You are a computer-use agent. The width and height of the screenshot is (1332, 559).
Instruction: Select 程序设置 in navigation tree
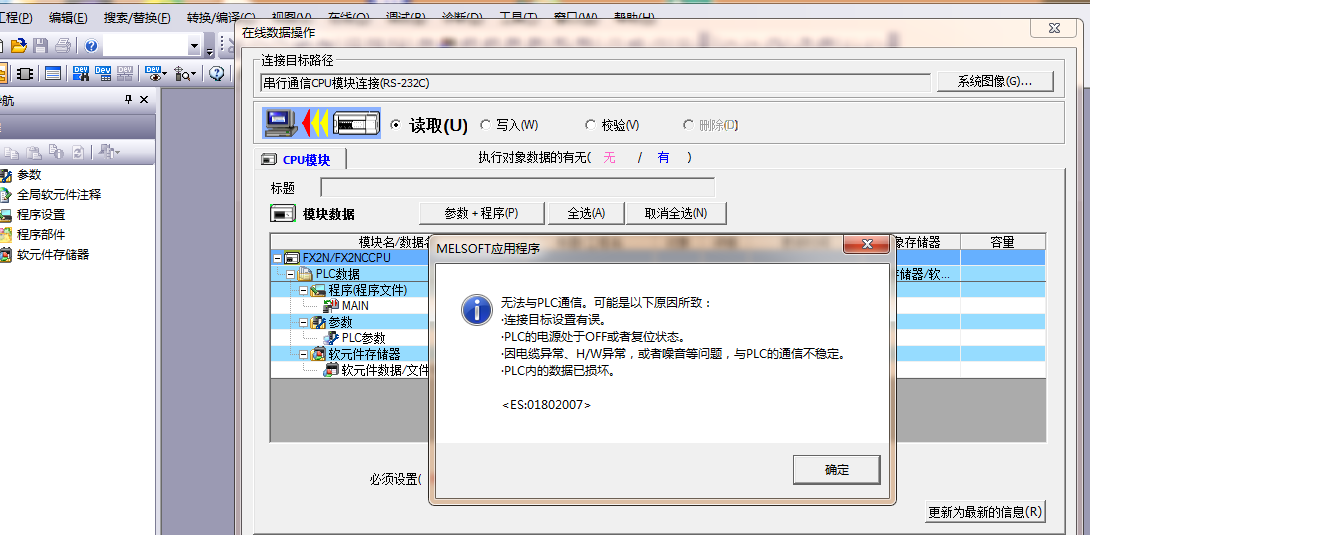41,215
